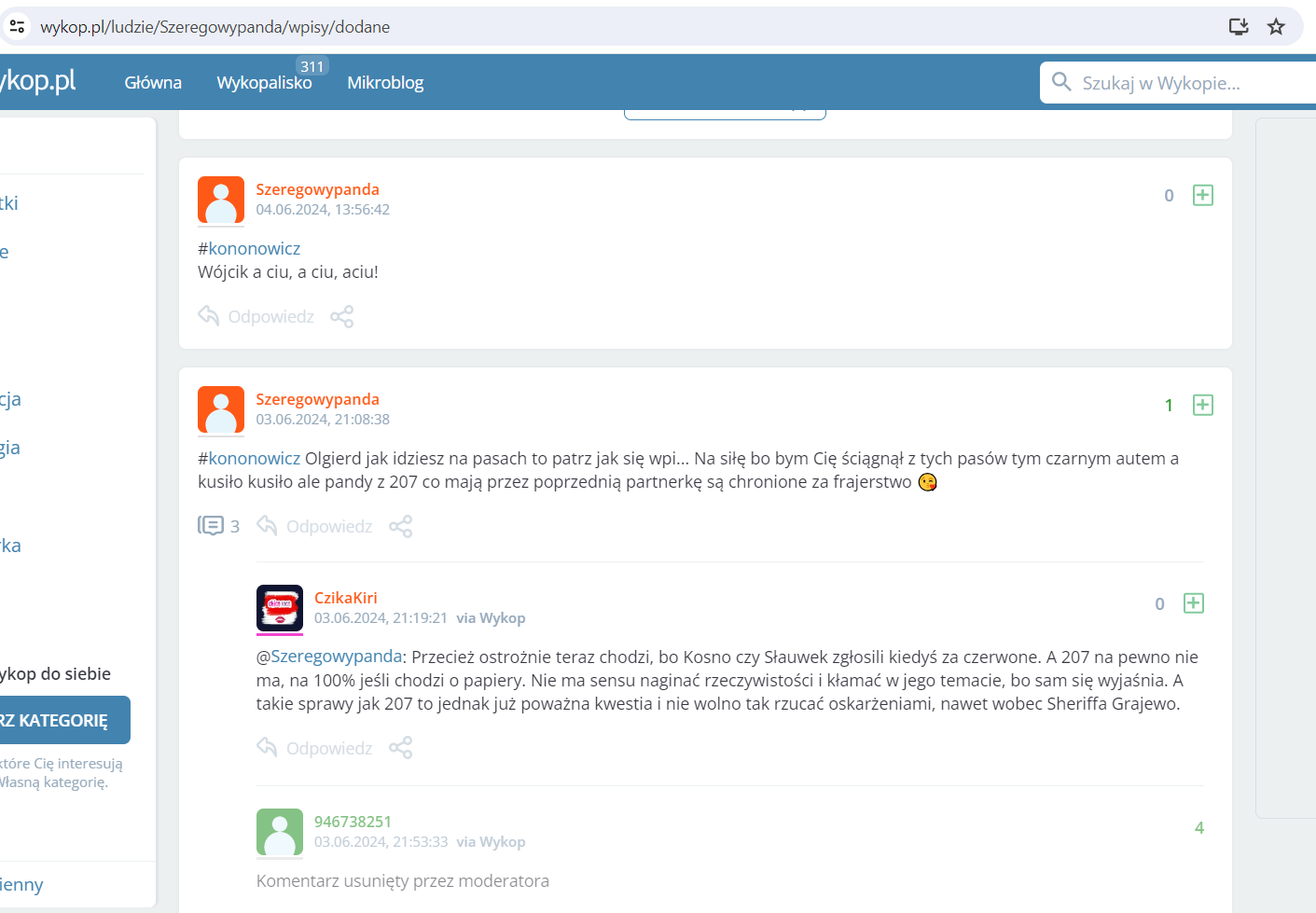
Task: Open Szeregowypanda profile link on 03.06.2024 post
Action: click(x=318, y=399)
